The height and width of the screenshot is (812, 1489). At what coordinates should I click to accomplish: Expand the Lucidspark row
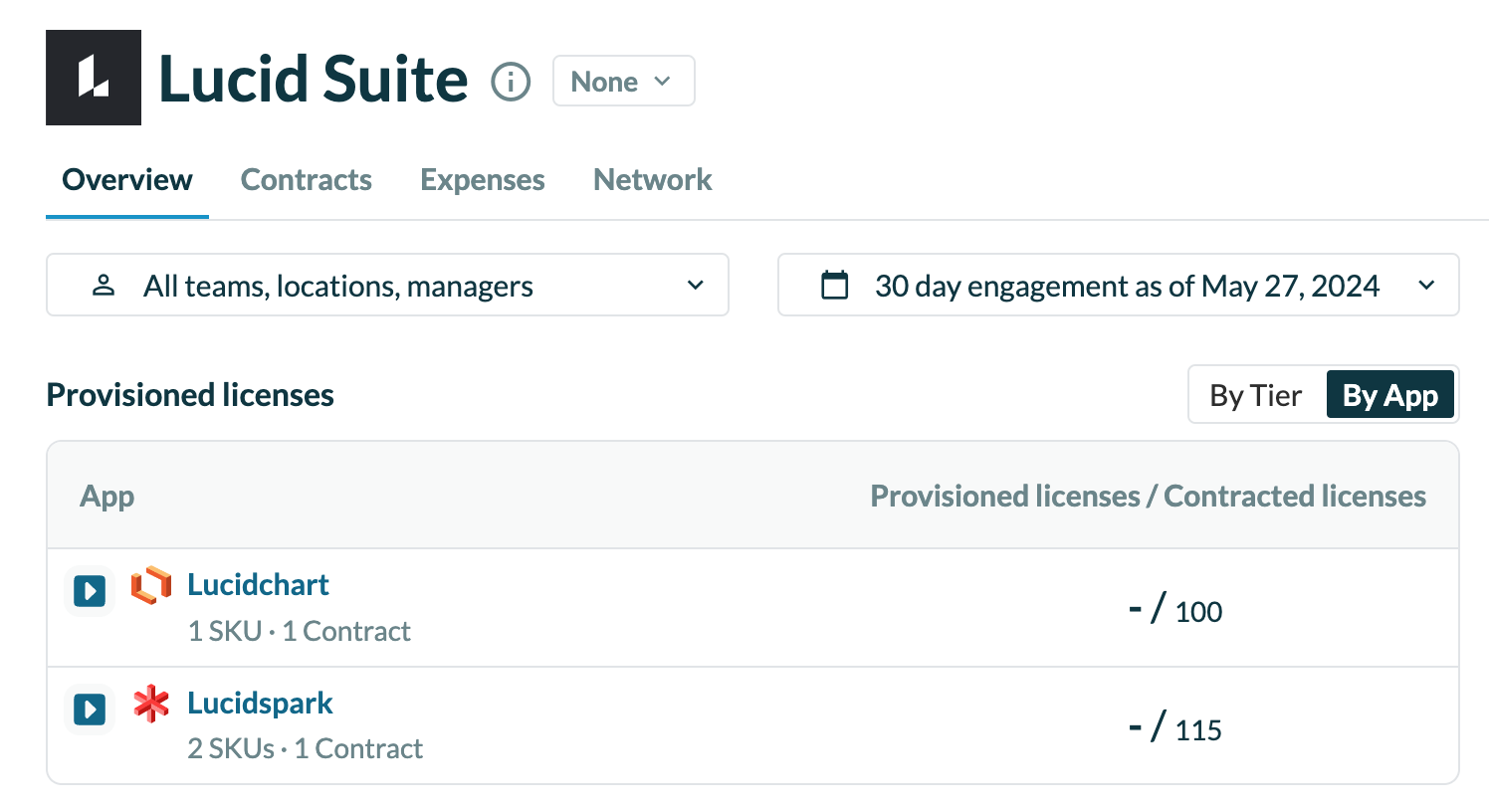tap(90, 710)
